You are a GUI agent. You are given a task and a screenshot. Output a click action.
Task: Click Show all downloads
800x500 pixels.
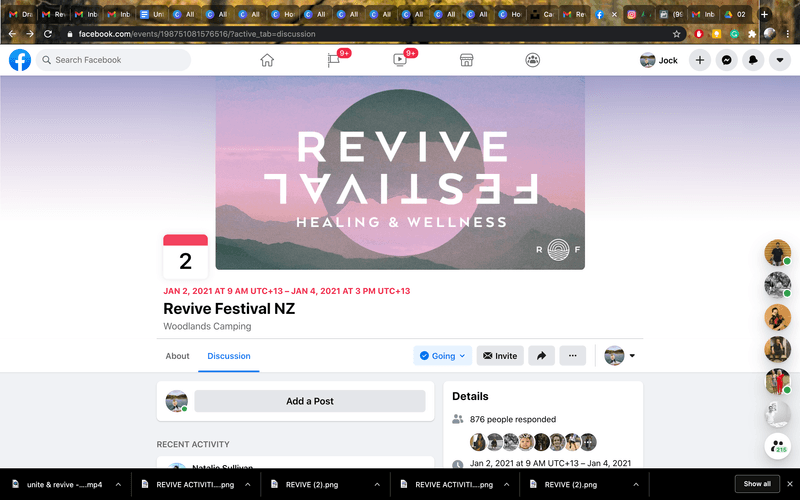click(757, 484)
